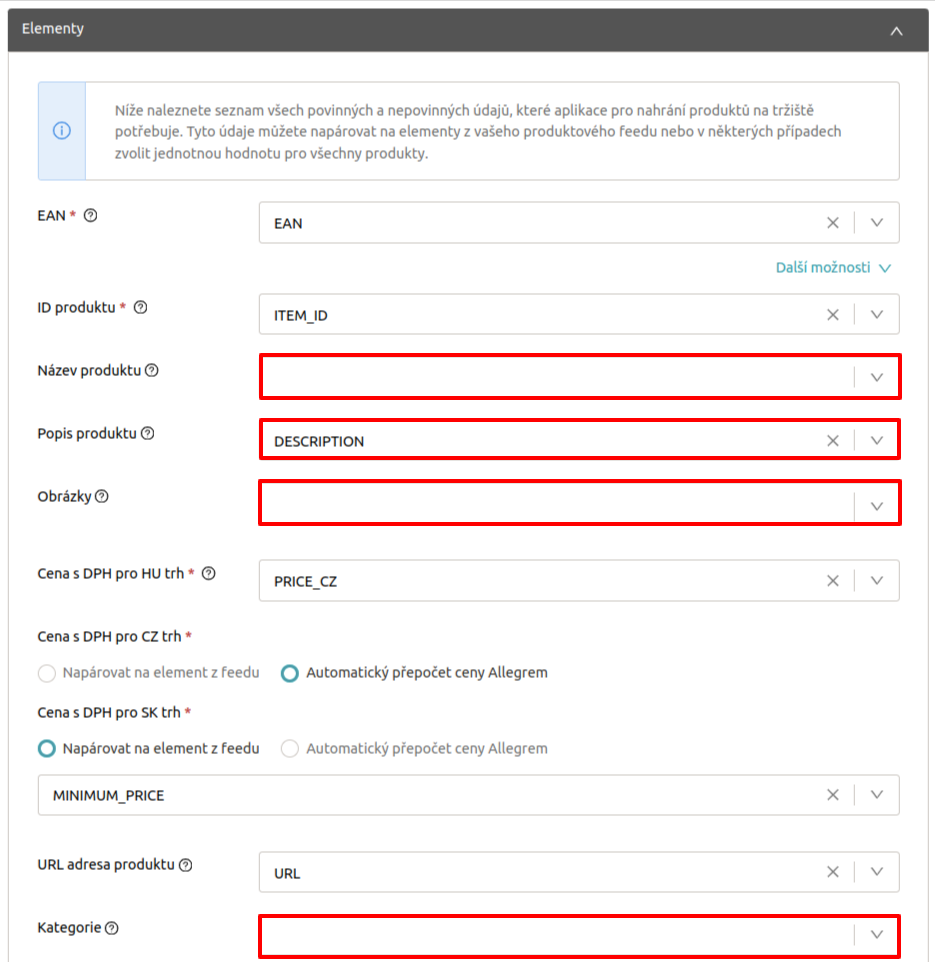935x962 pixels.
Task: Clear the DESCRIPTION value with the X
Action: coord(832,441)
